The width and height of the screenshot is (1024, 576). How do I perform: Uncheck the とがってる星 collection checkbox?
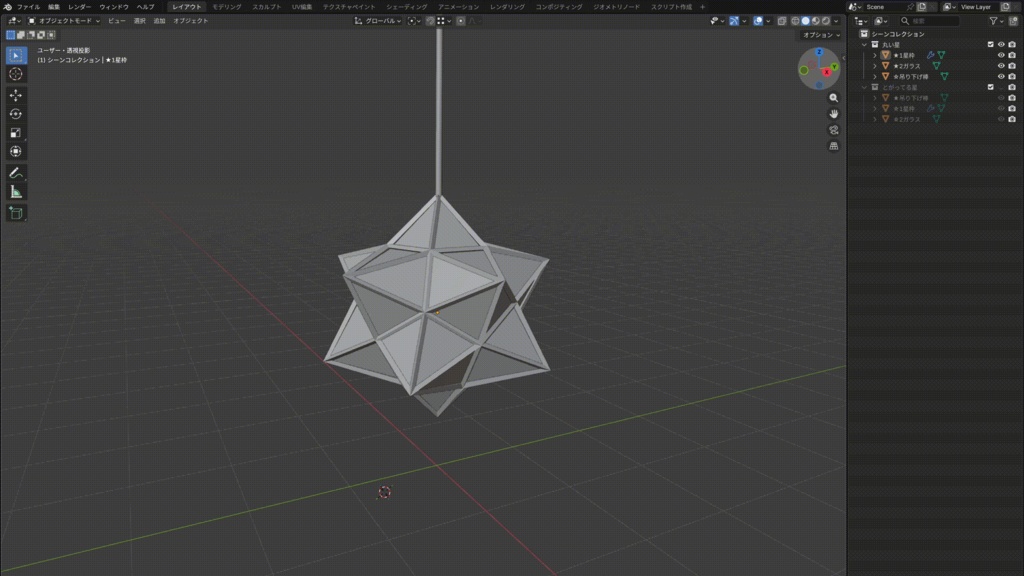991,87
